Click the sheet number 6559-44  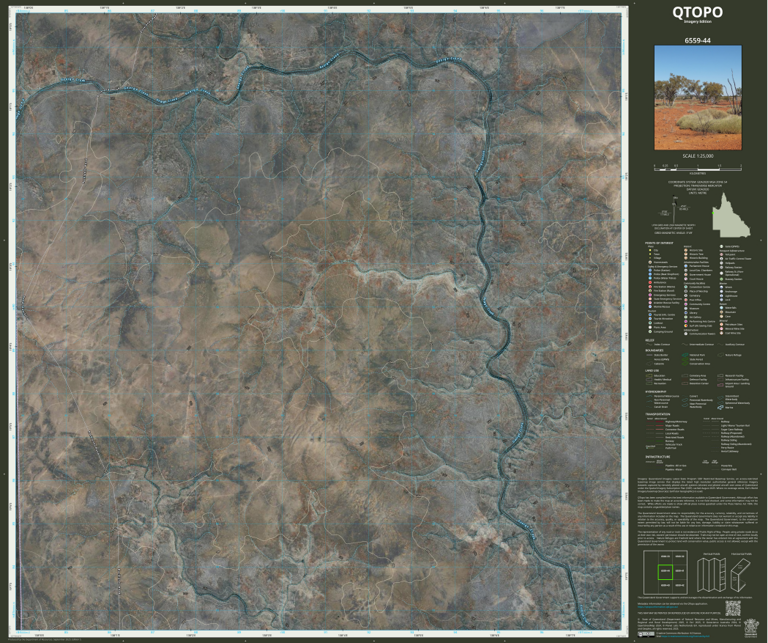697,41
